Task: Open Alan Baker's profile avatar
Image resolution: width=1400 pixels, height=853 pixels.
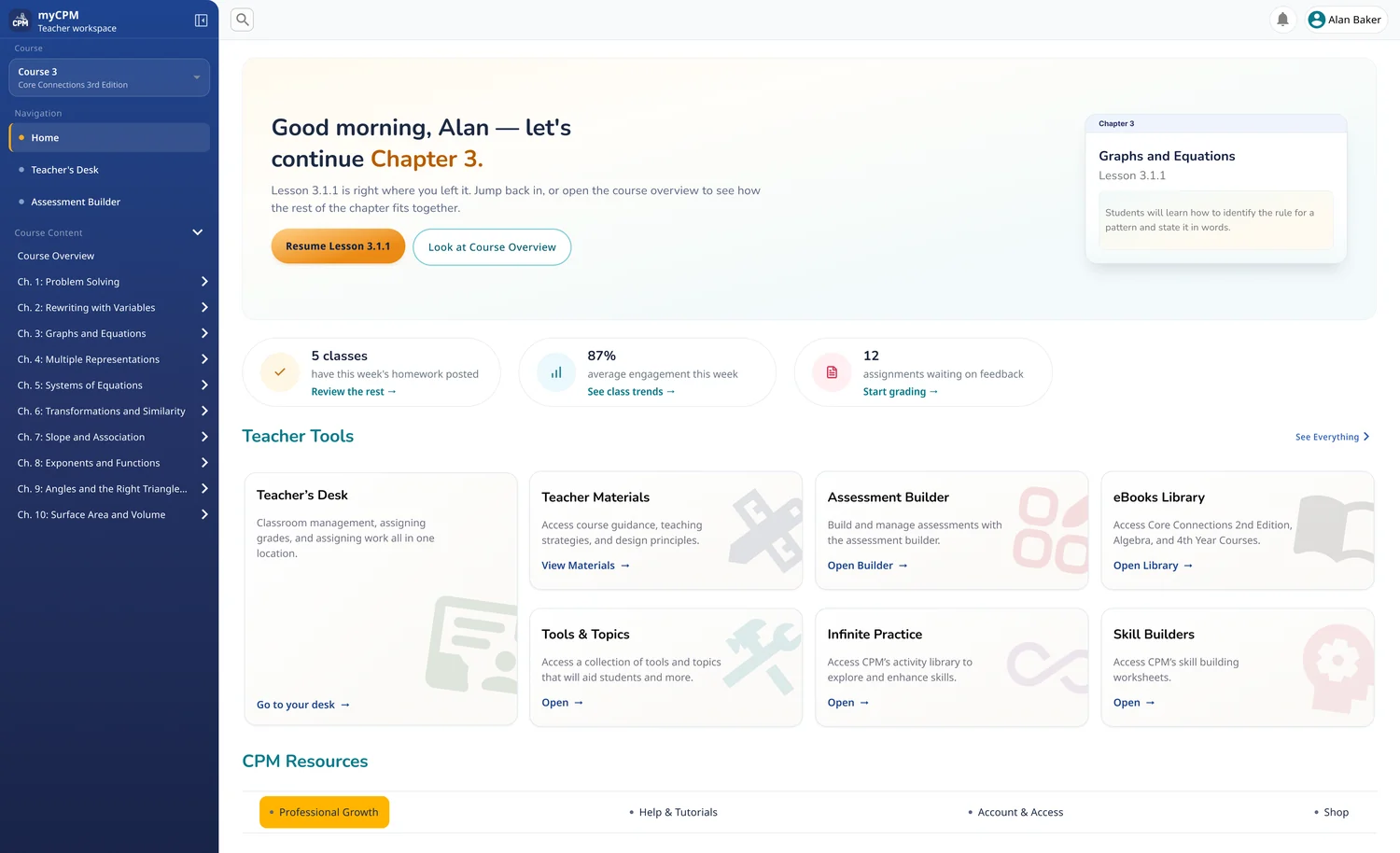Action: 1317,20
